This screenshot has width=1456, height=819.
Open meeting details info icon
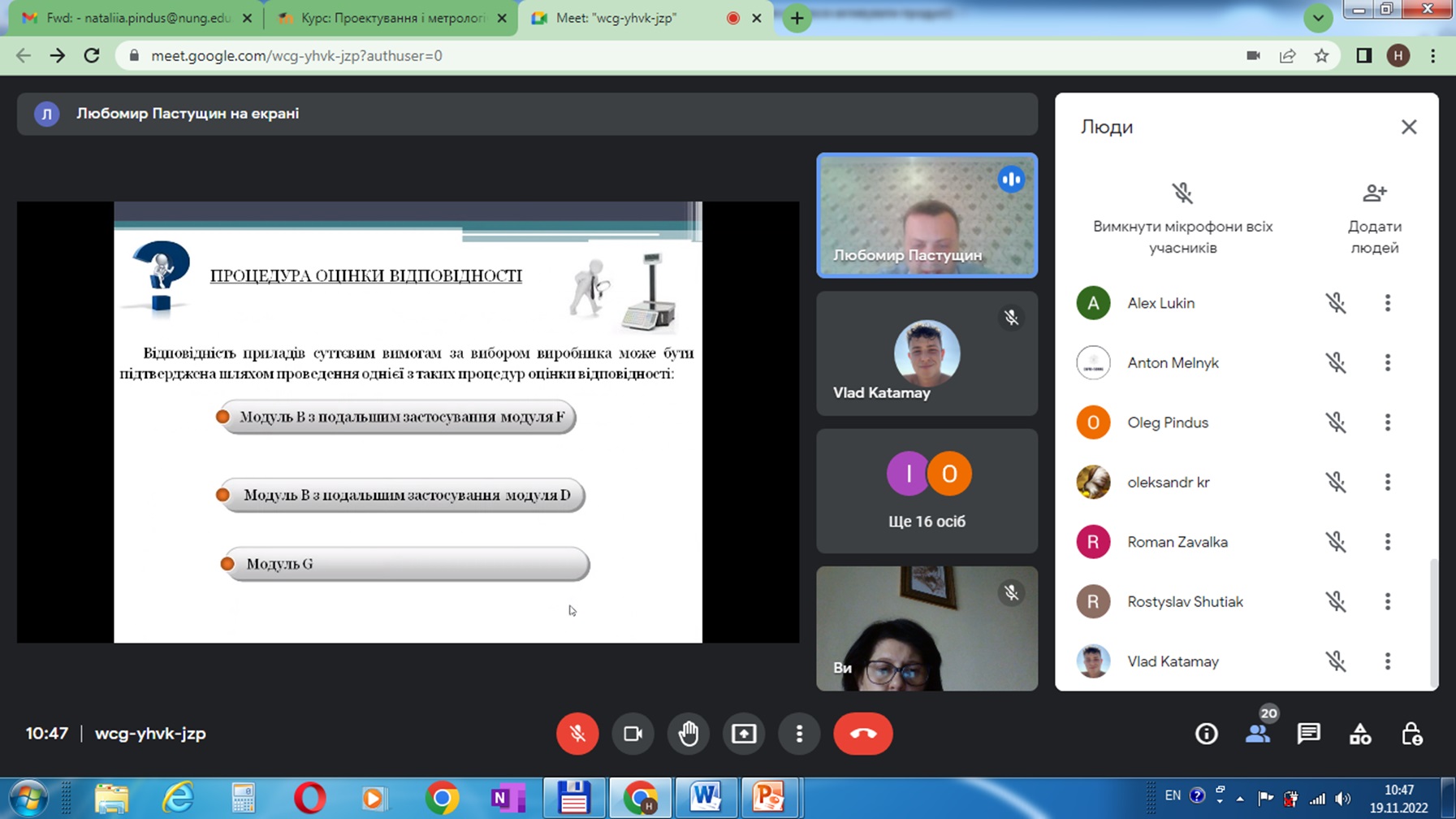coord(1206,734)
